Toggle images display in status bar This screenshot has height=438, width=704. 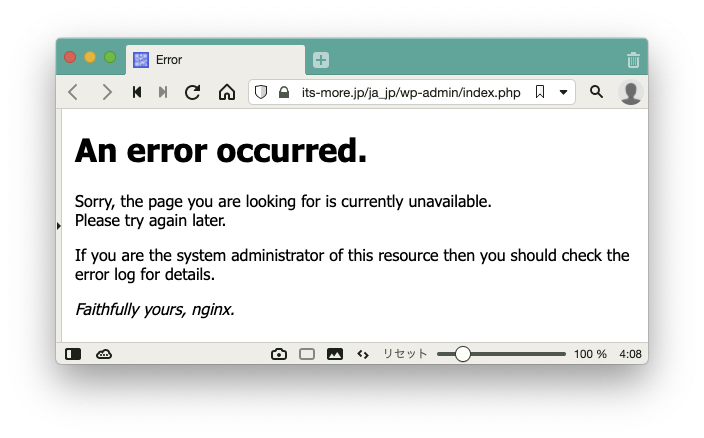[335, 354]
